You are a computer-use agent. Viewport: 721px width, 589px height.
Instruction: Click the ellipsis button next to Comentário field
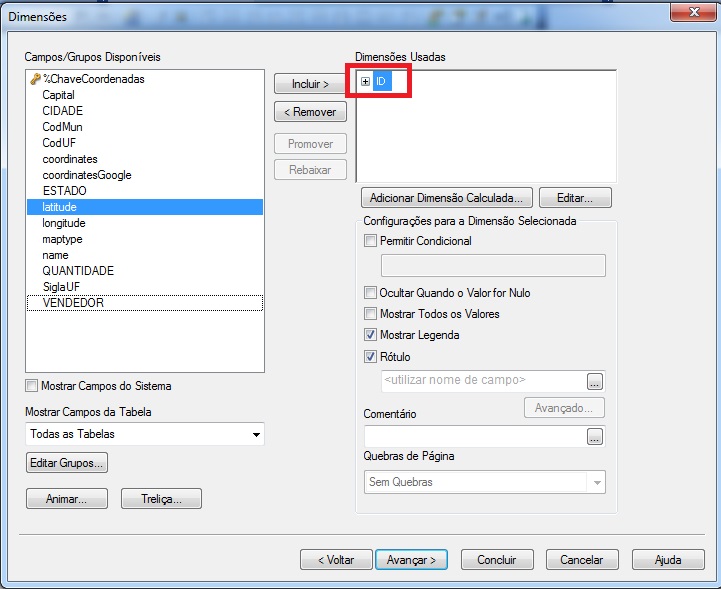pos(595,437)
